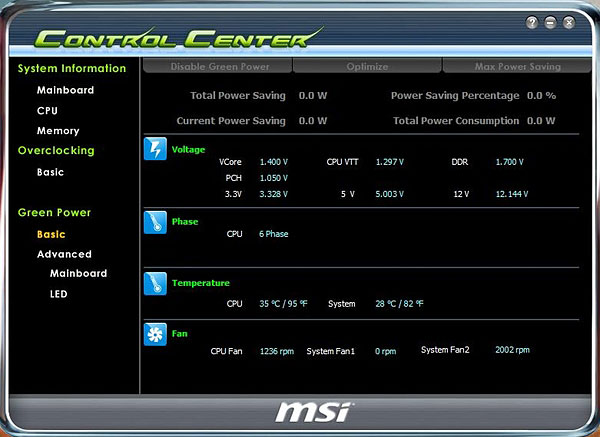The image size is (600, 437).
Task: Click the Voltage heading
Action: click(188, 150)
